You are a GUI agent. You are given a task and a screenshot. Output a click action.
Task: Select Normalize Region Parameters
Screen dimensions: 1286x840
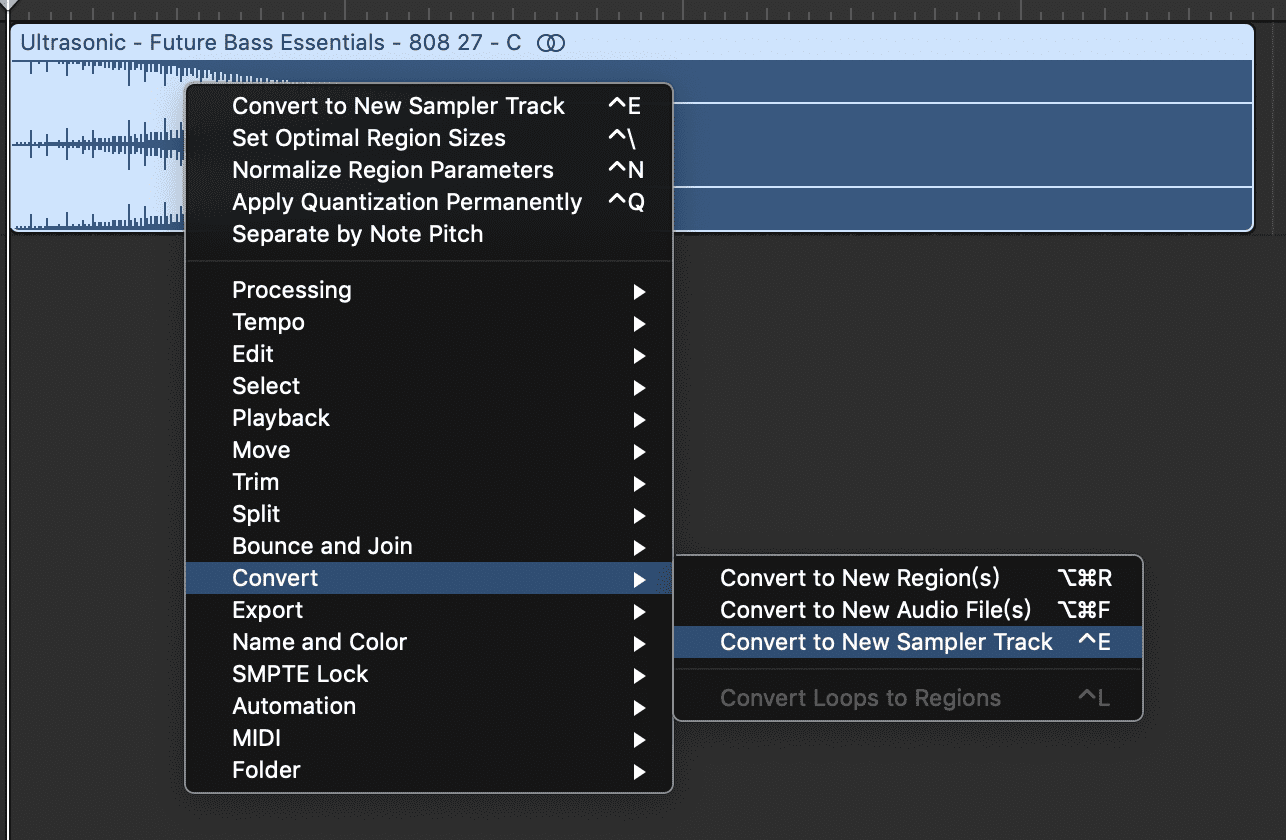tap(392, 170)
